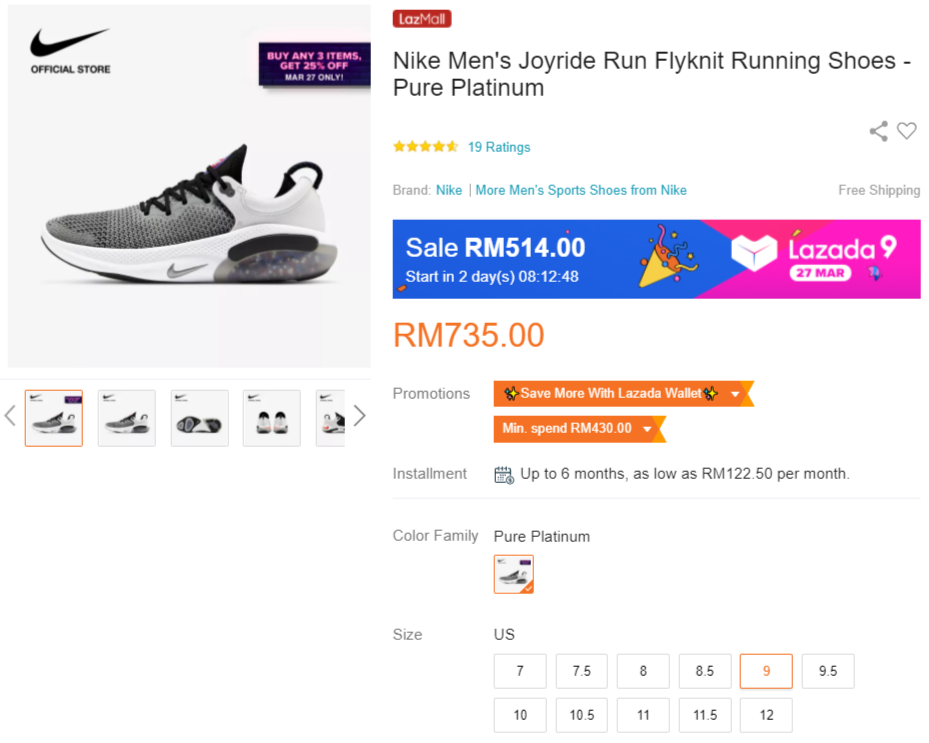
Task: Open the Nike brand link
Action: (x=449, y=190)
